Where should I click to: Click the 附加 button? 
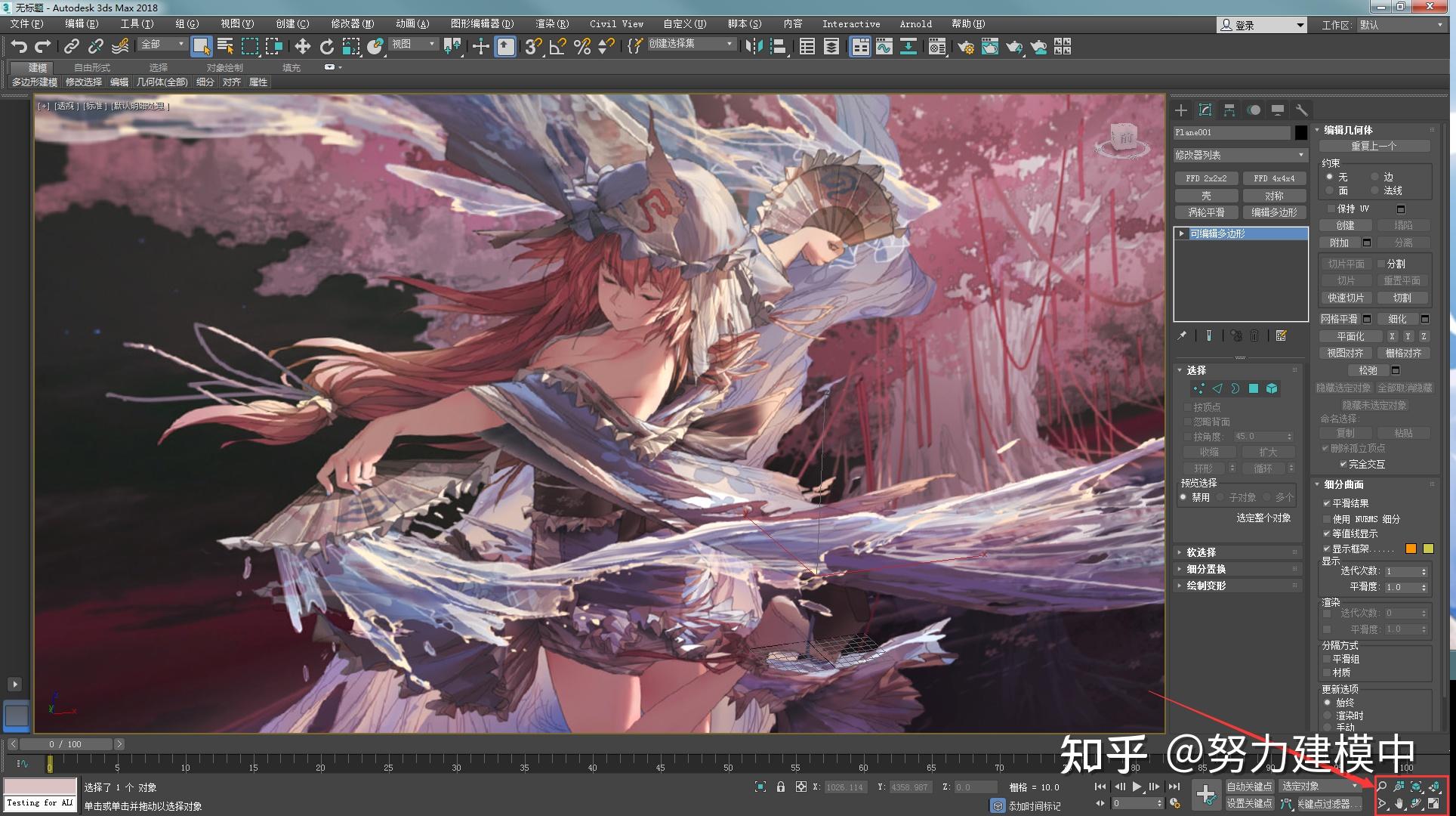coord(1339,243)
